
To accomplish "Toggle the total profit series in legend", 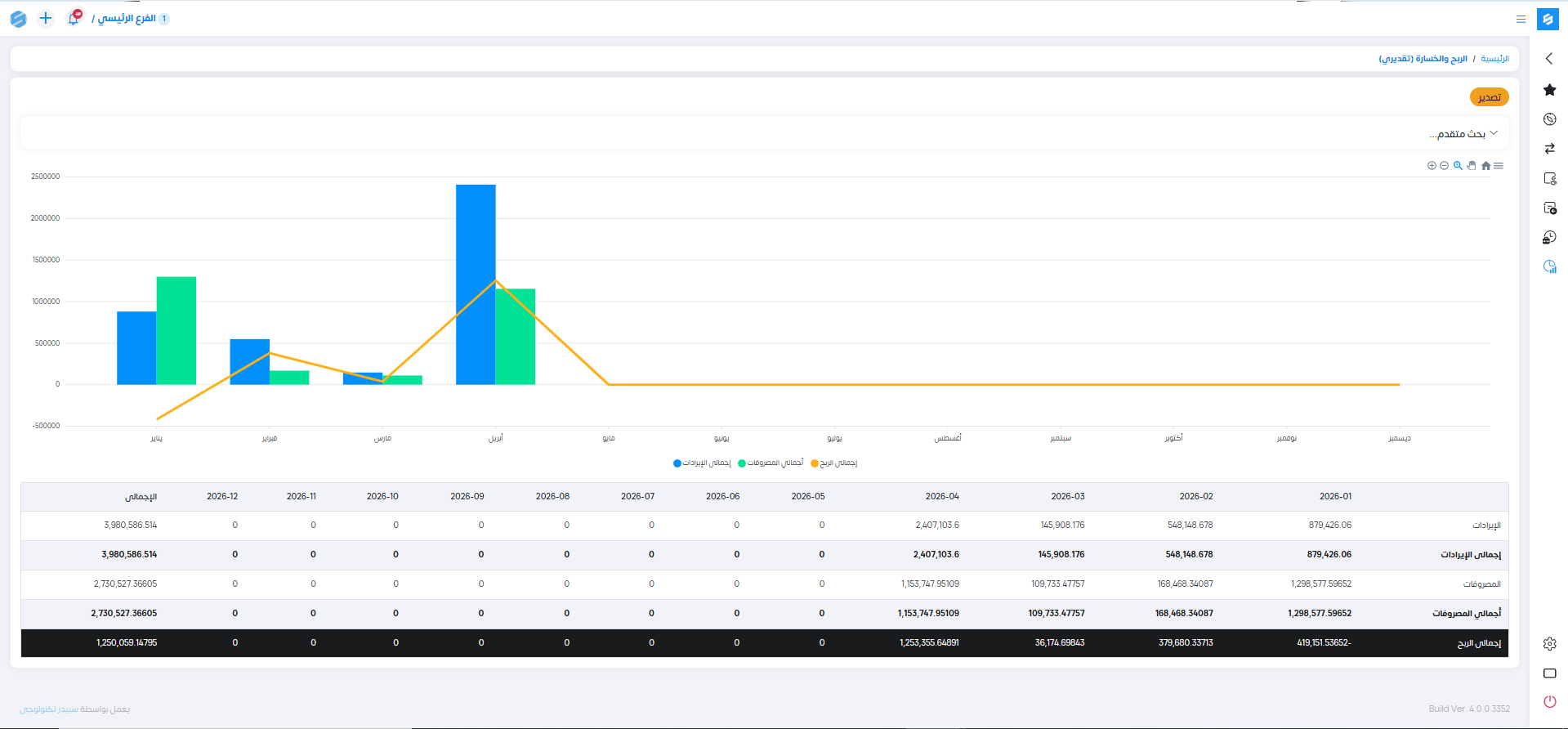I will [x=834, y=463].
